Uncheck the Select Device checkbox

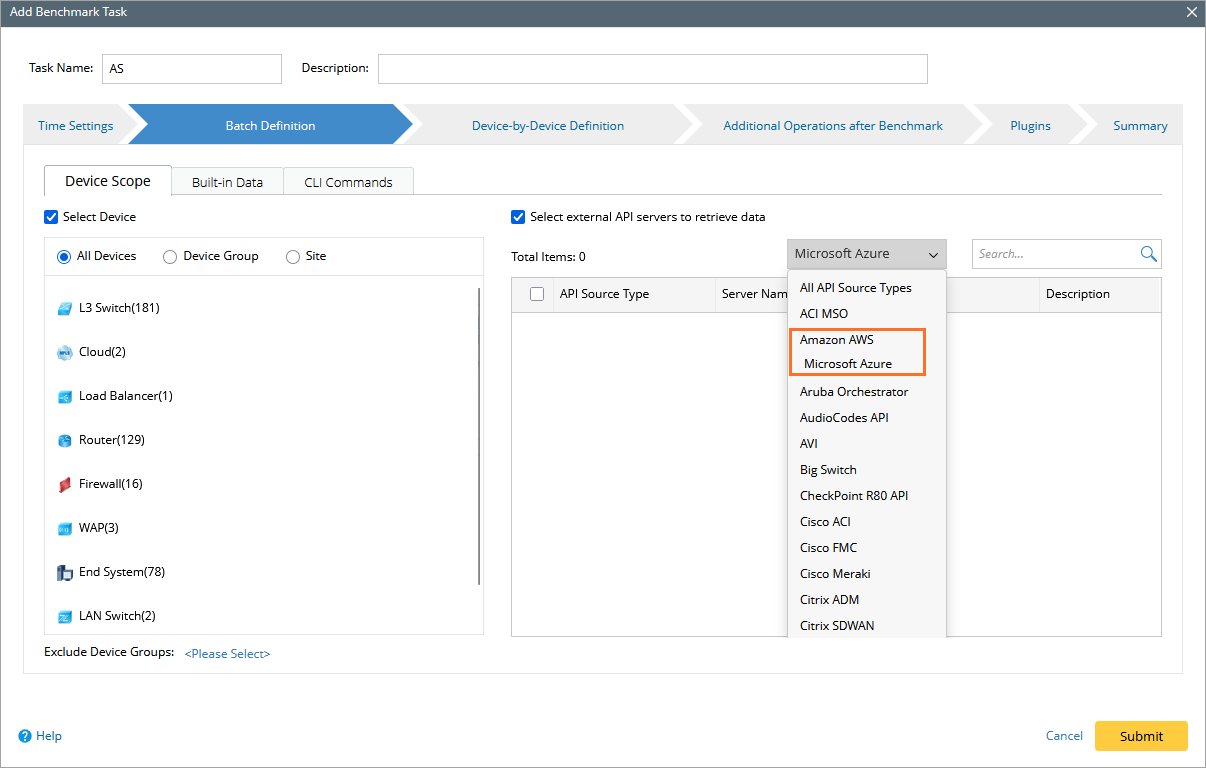pos(51,217)
